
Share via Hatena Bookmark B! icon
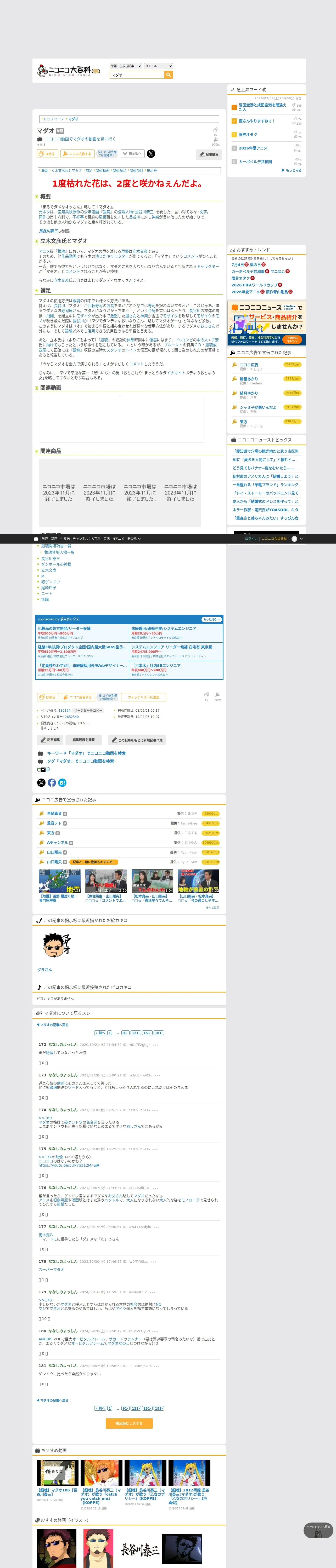tap(62, 783)
